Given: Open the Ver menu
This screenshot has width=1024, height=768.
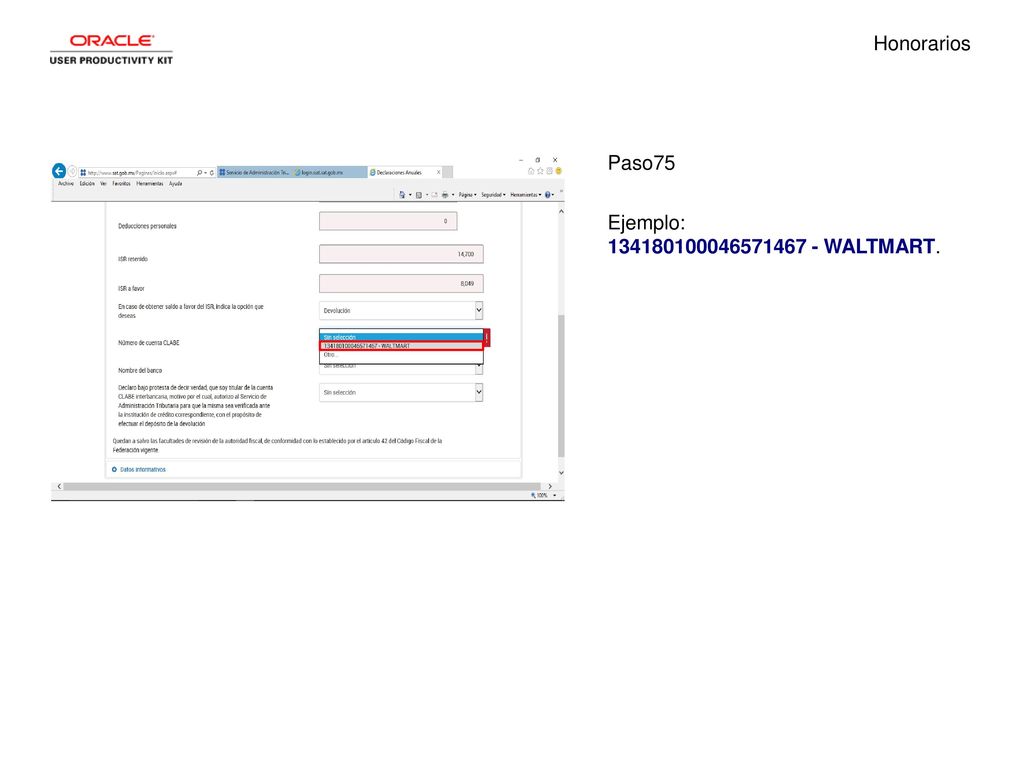Looking at the screenshot, I should click(x=103, y=184).
